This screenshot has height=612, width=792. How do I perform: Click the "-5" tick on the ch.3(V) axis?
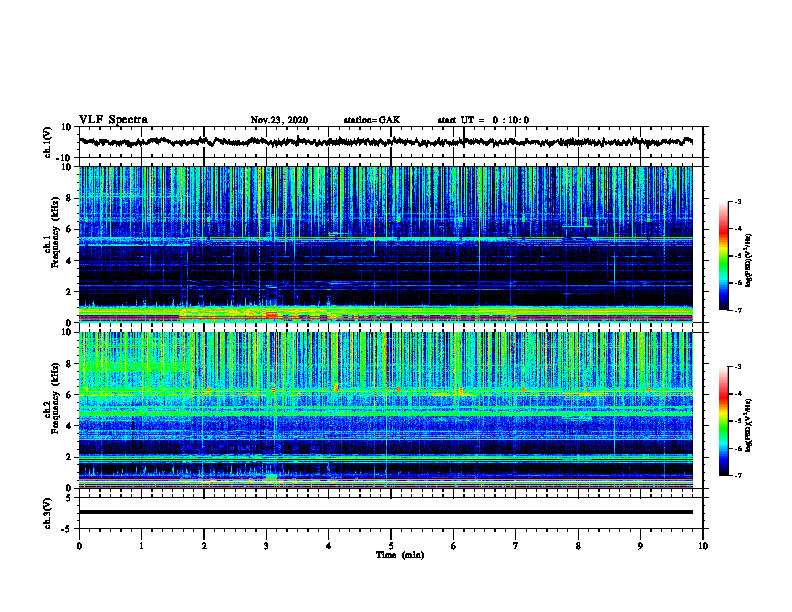(66, 529)
